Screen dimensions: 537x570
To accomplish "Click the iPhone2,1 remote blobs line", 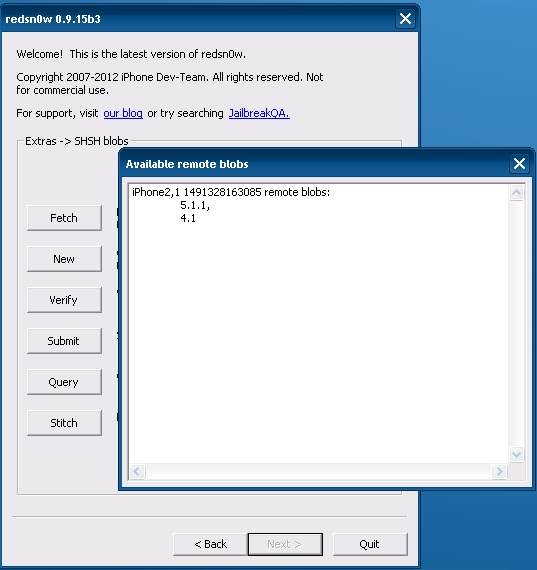I will click(231, 192).
